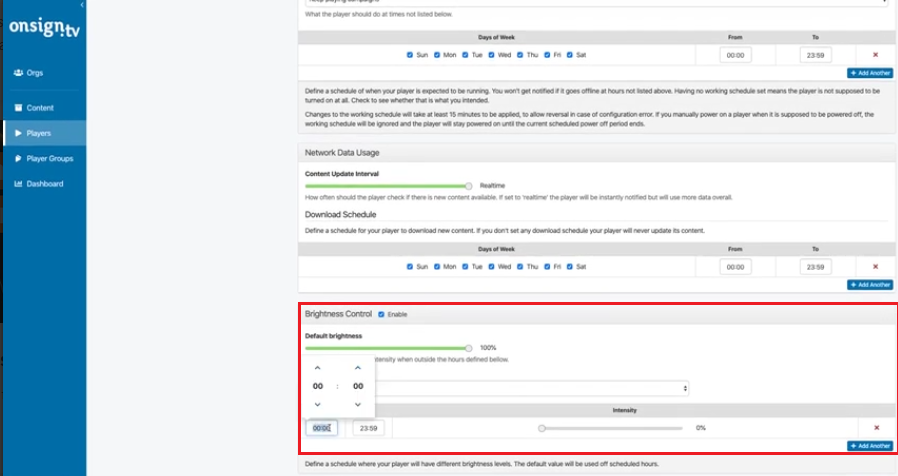Screen dimensions: 898x476
Task: Toggle Wed in the Download Schedule row
Action: coord(491,267)
